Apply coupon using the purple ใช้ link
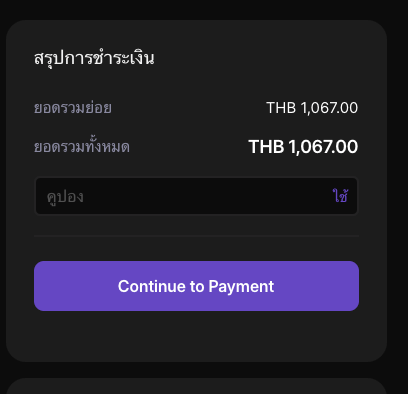 [340, 196]
